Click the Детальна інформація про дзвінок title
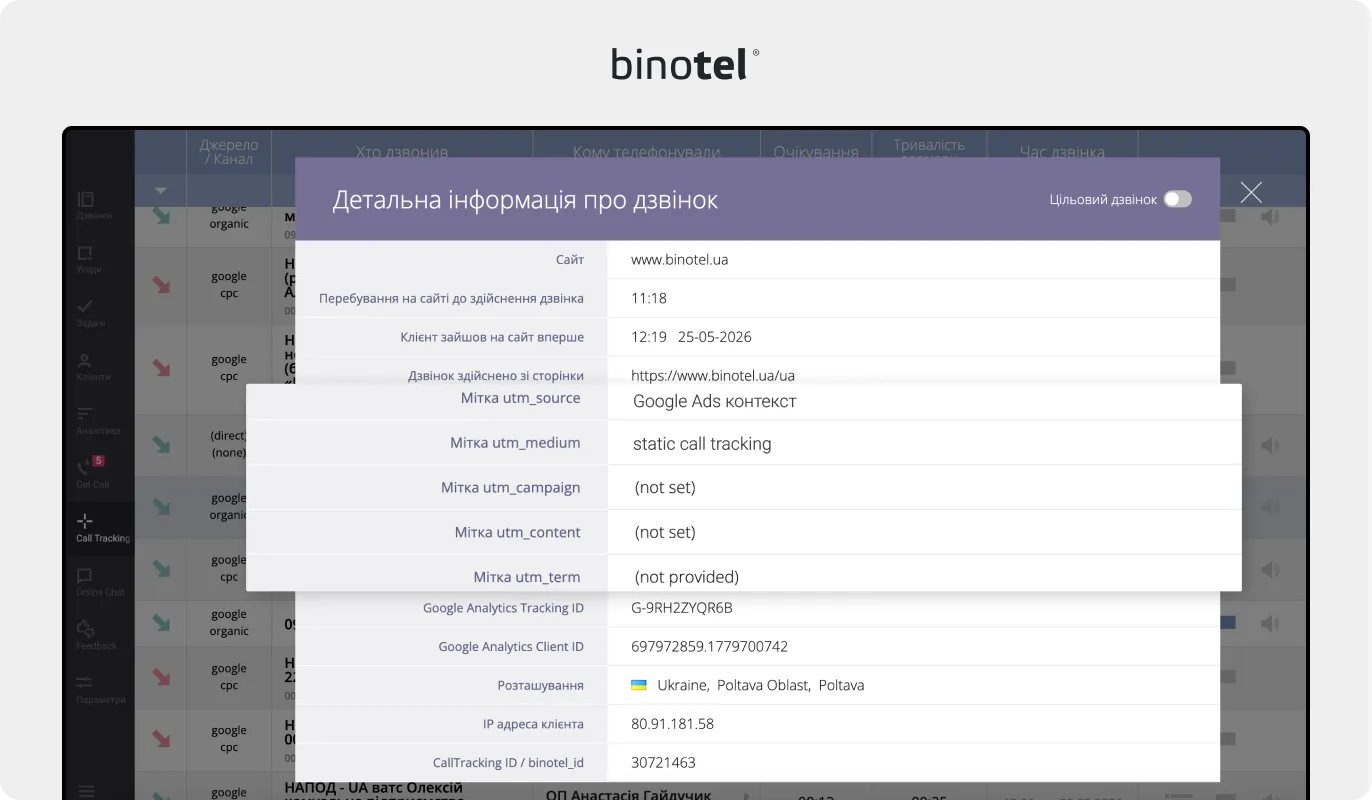This screenshot has height=800, width=1372. click(x=525, y=200)
